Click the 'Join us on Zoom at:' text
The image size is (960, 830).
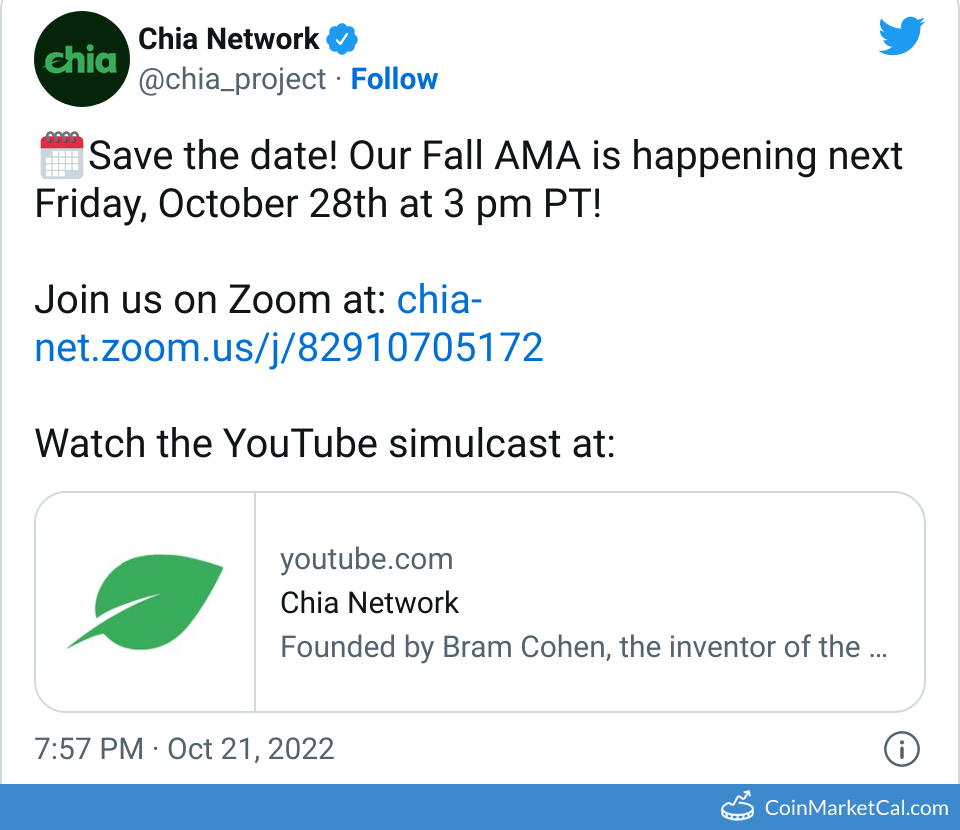[211, 299]
